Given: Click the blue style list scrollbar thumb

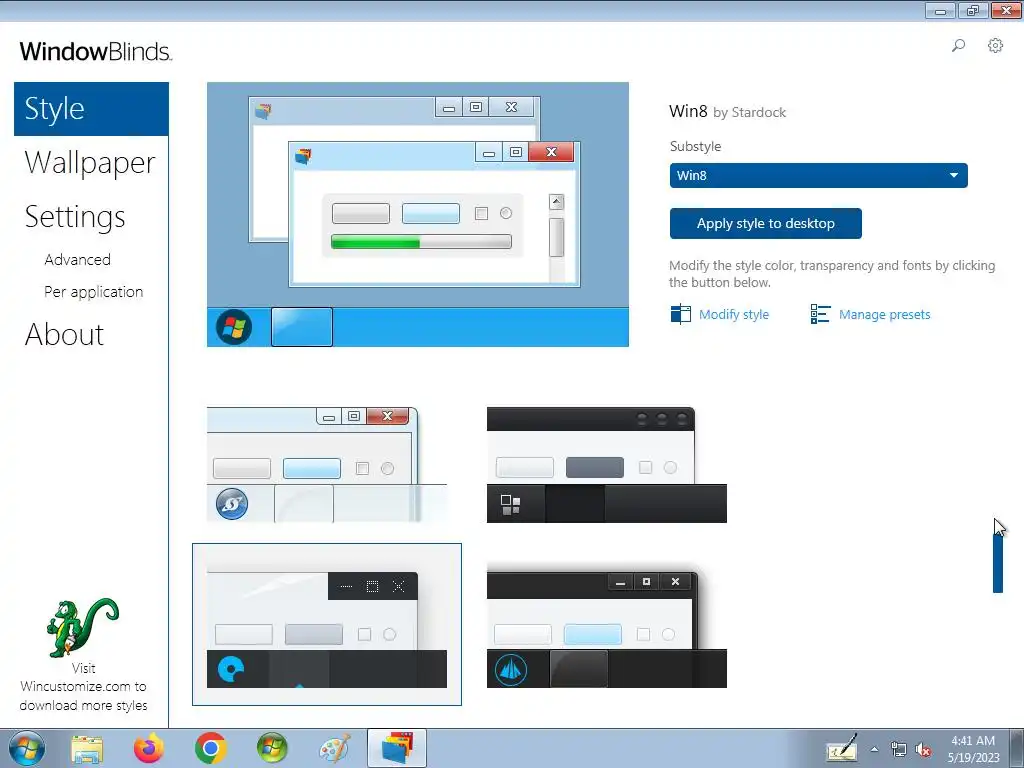Looking at the screenshot, I should pyautogui.click(x=997, y=562).
